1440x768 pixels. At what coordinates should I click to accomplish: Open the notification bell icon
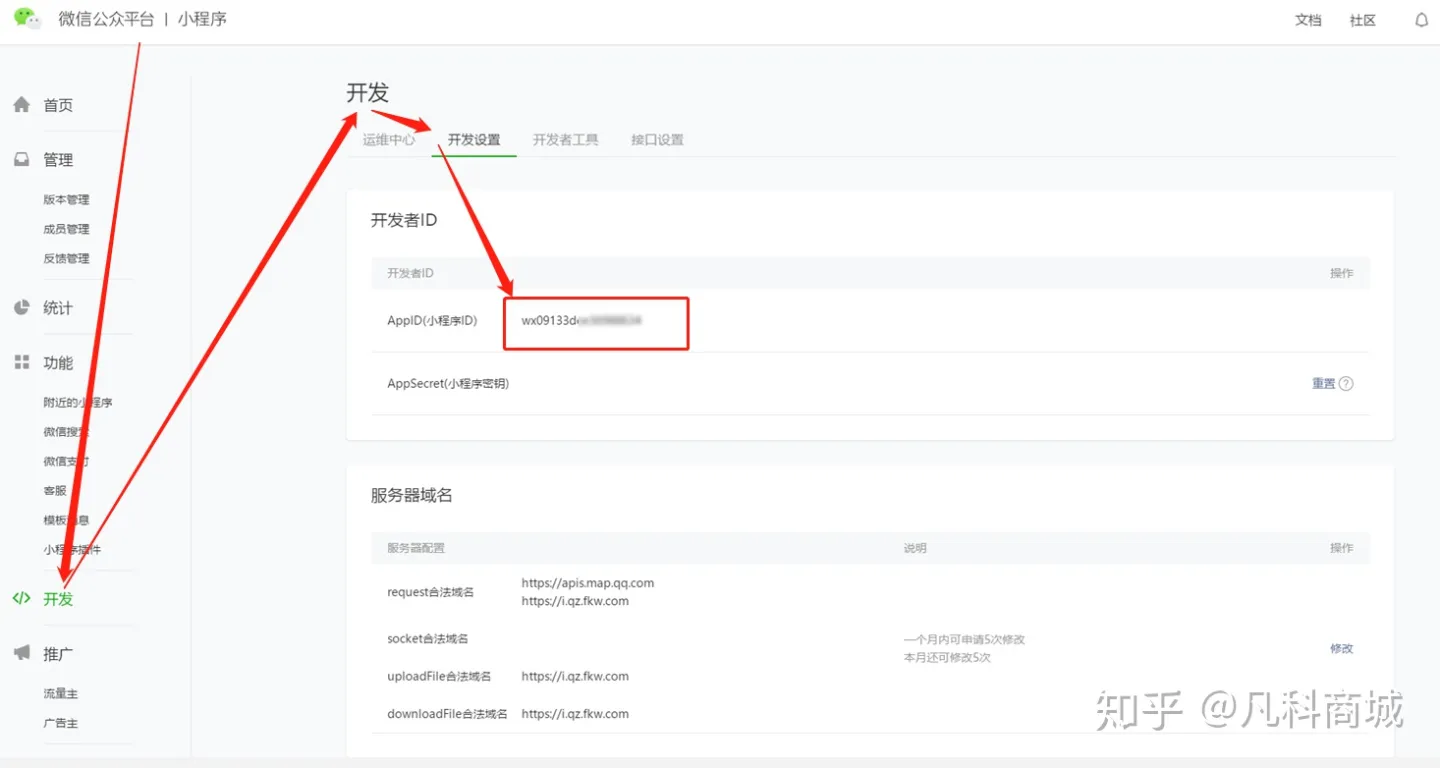pos(1421,19)
